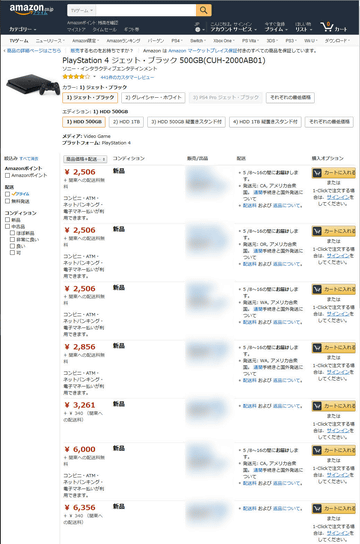Expand the Xbox One submenu in navigation bar
This screenshot has height=544, width=360.
223,41
